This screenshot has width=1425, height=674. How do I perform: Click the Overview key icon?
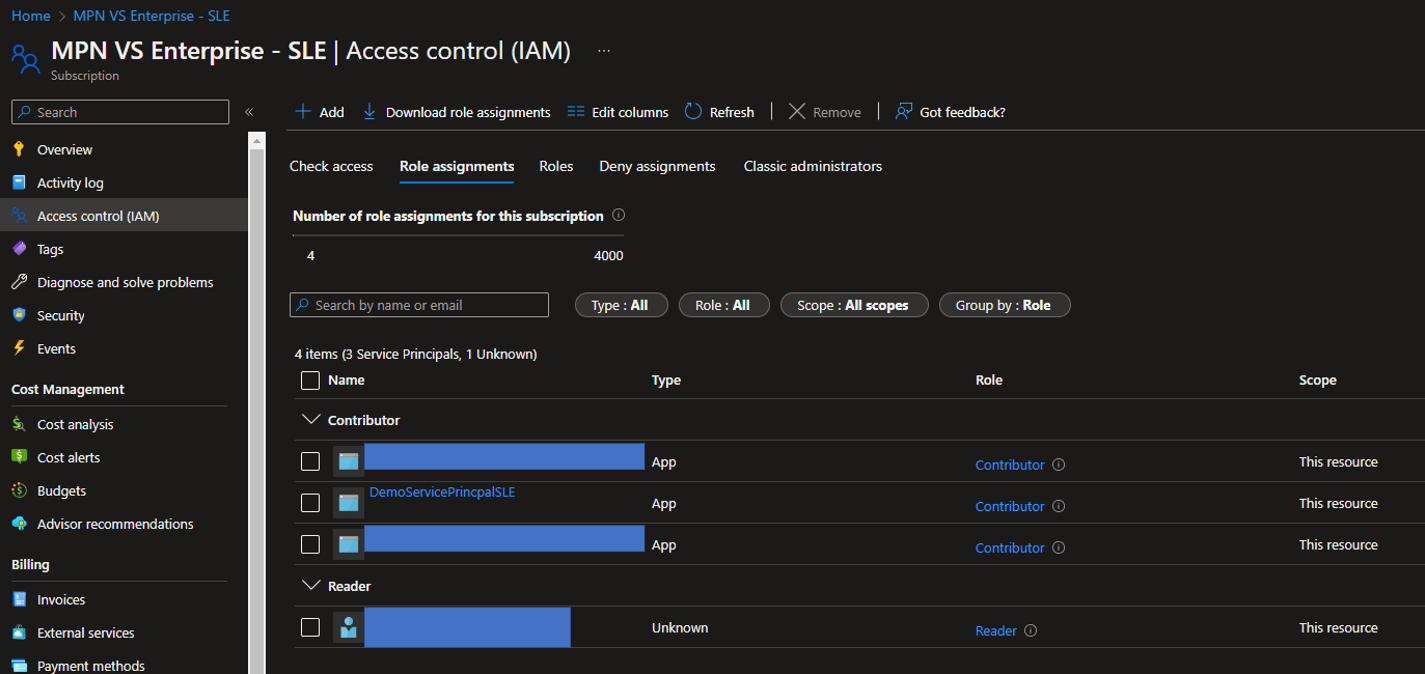(18, 149)
